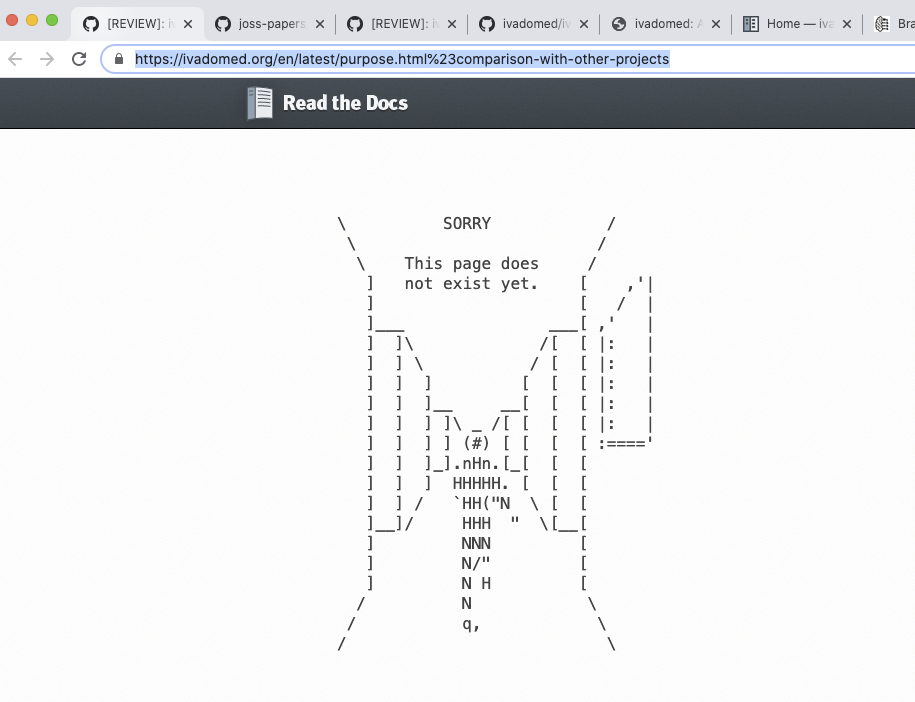Close the ivadomed/iv tab
The height and width of the screenshot is (702, 915).
coord(584,24)
